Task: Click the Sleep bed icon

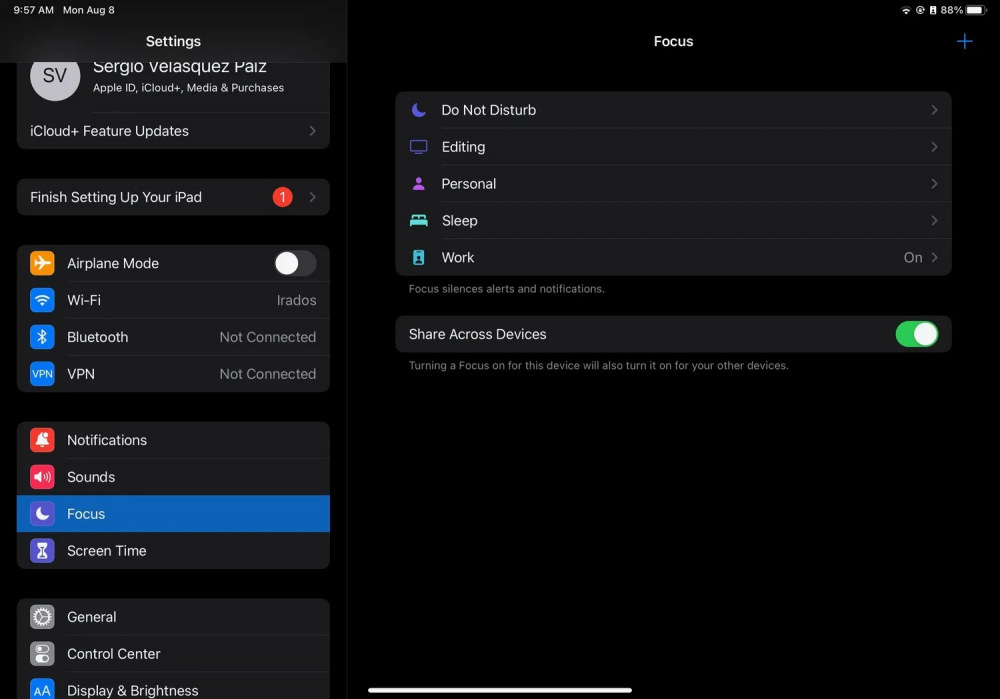Action: point(419,221)
